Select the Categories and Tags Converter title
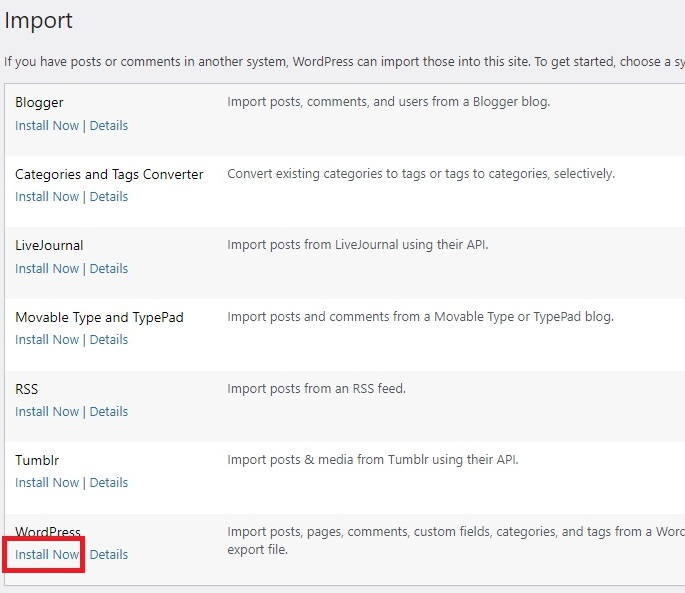The image size is (685, 593). (x=109, y=174)
